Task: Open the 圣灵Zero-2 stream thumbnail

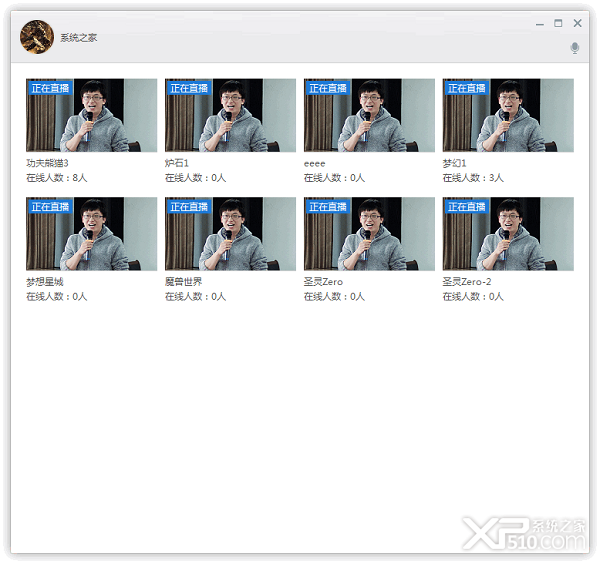Action: coord(508,234)
